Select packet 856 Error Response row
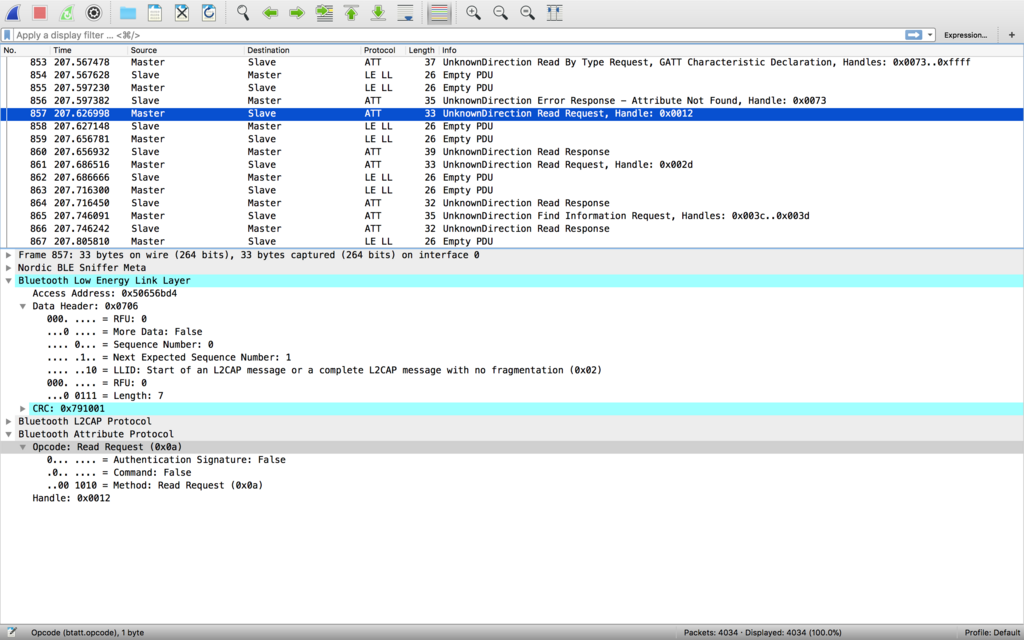1024x640 pixels. [x=512, y=101]
